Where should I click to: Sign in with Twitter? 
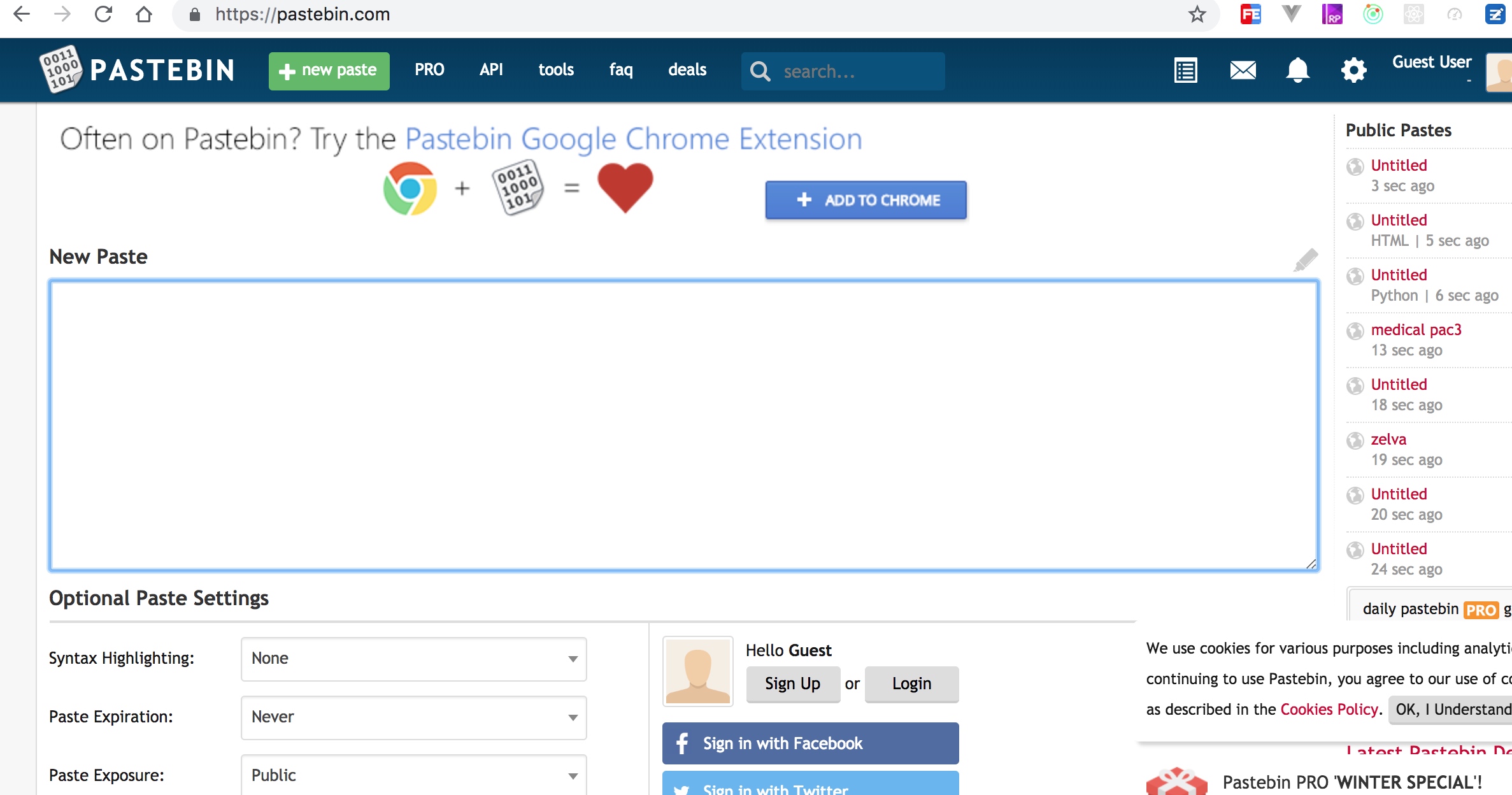(x=810, y=784)
